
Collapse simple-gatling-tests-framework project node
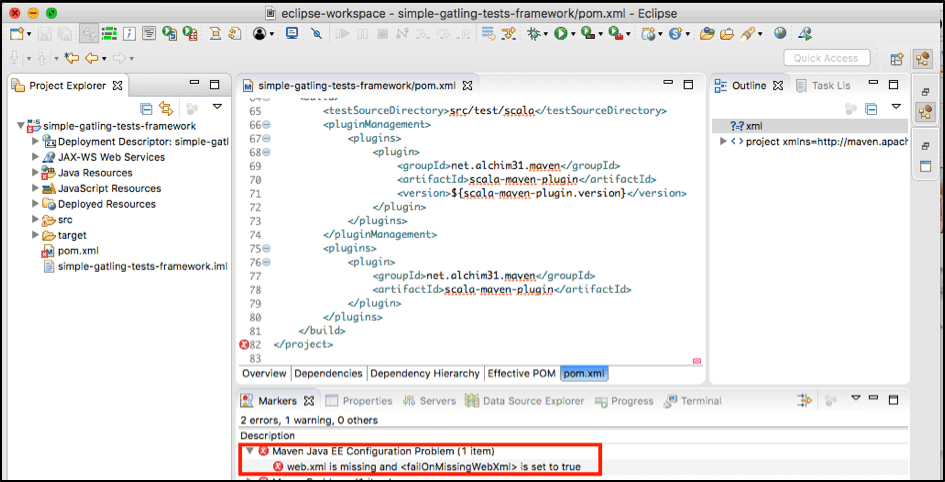[20, 126]
